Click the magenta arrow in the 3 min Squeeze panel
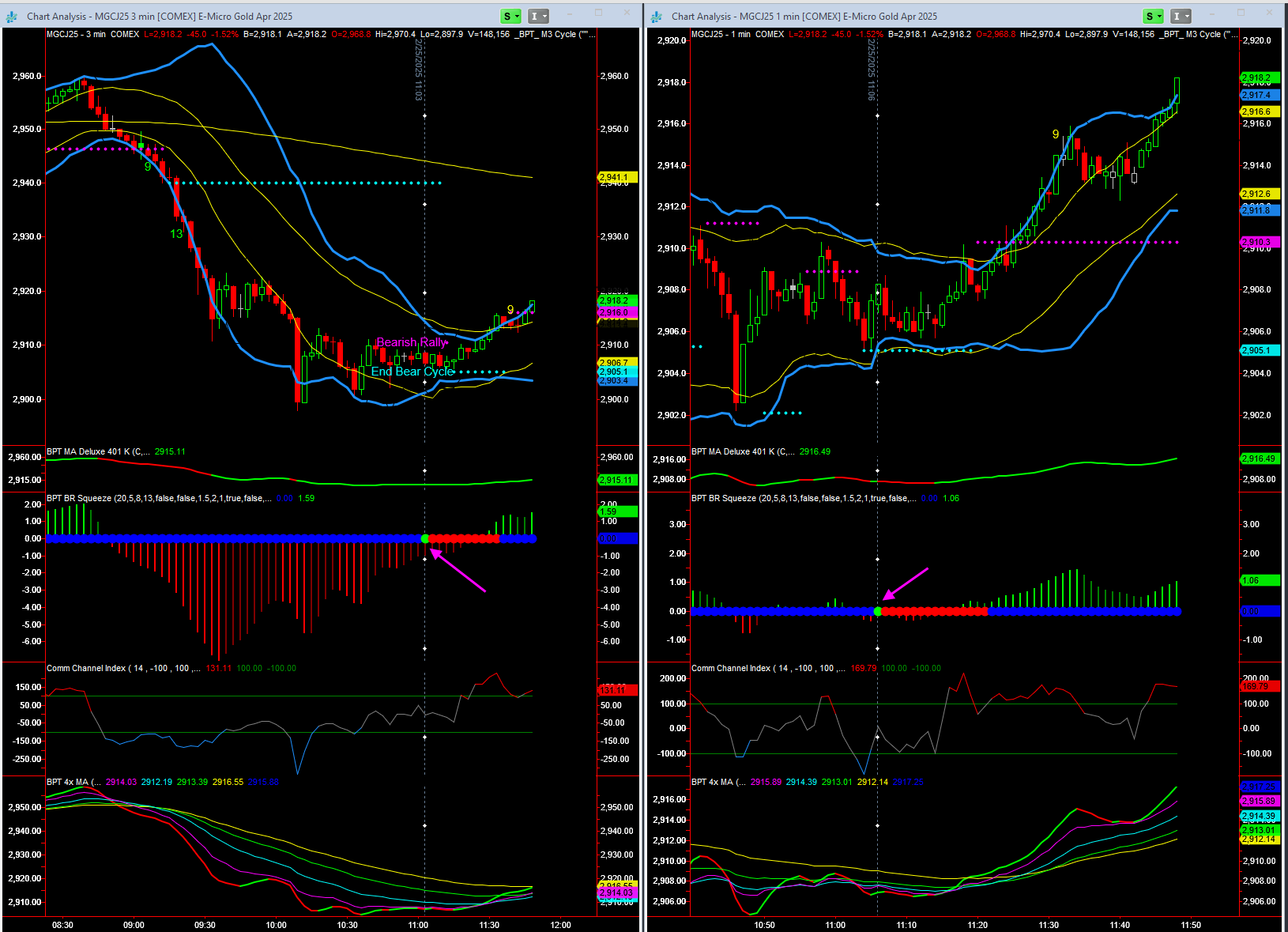 coord(458,571)
